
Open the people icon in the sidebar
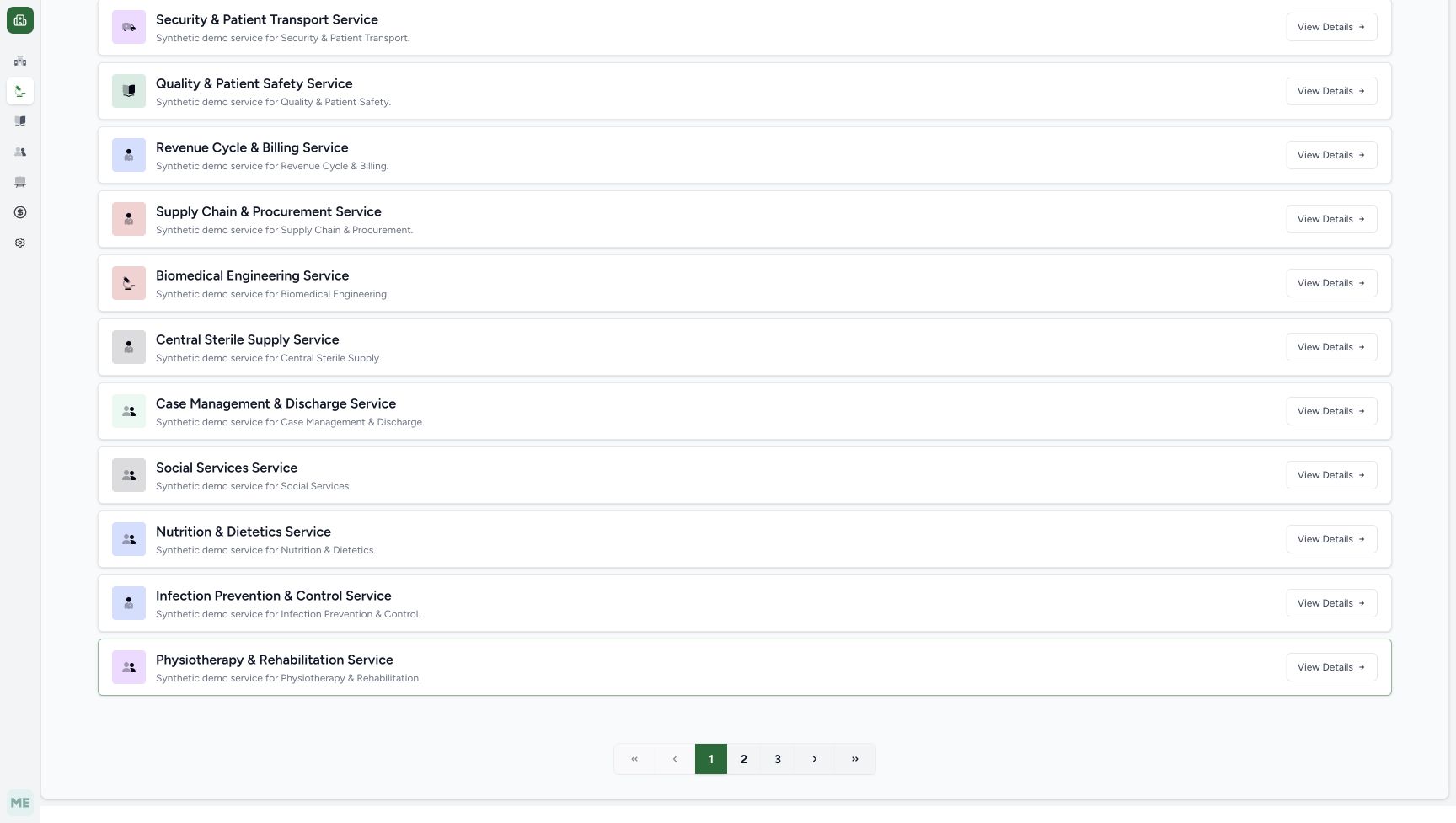[x=20, y=152]
